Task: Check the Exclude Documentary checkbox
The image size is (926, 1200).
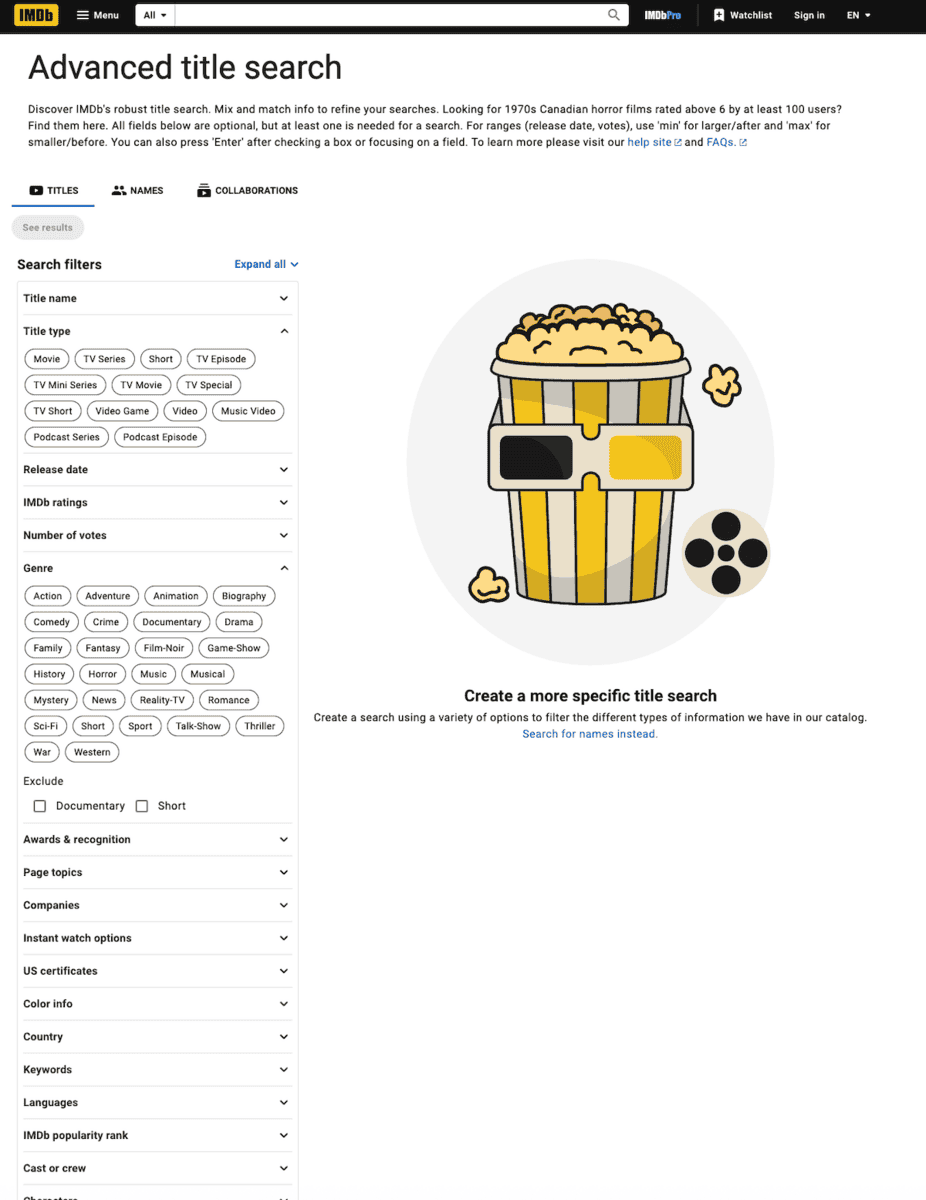Action: coord(40,806)
